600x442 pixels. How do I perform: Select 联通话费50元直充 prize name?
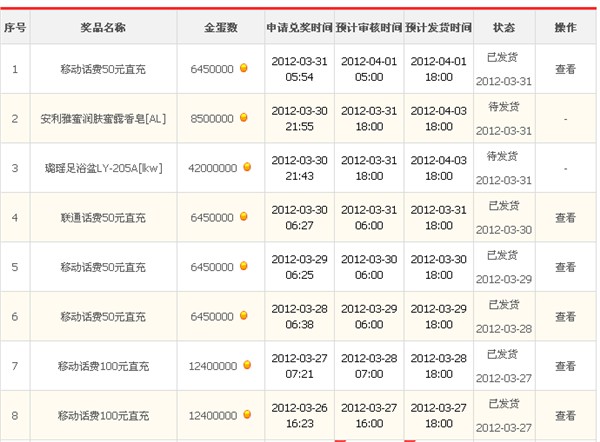103,218
